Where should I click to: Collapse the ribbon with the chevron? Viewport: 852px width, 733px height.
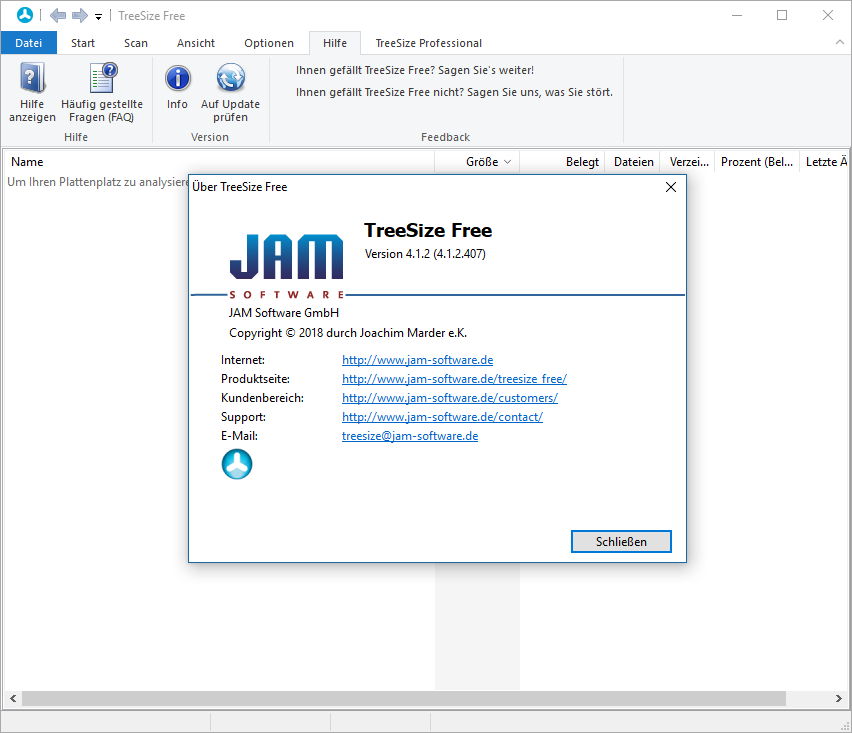(x=840, y=42)
